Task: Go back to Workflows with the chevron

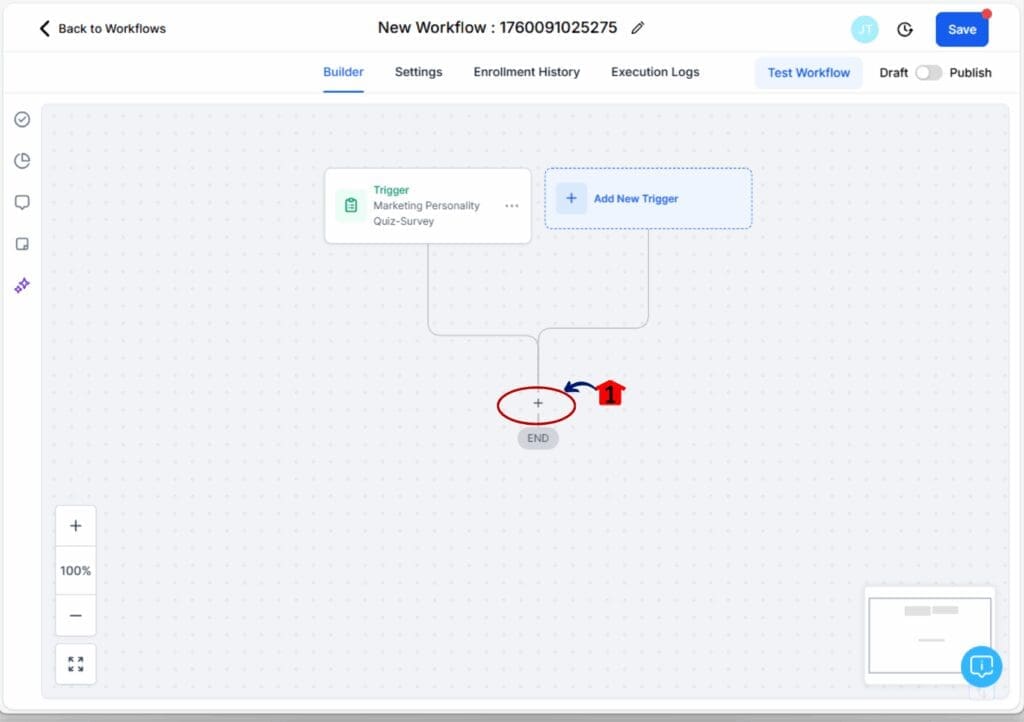Action: point(44,28)
